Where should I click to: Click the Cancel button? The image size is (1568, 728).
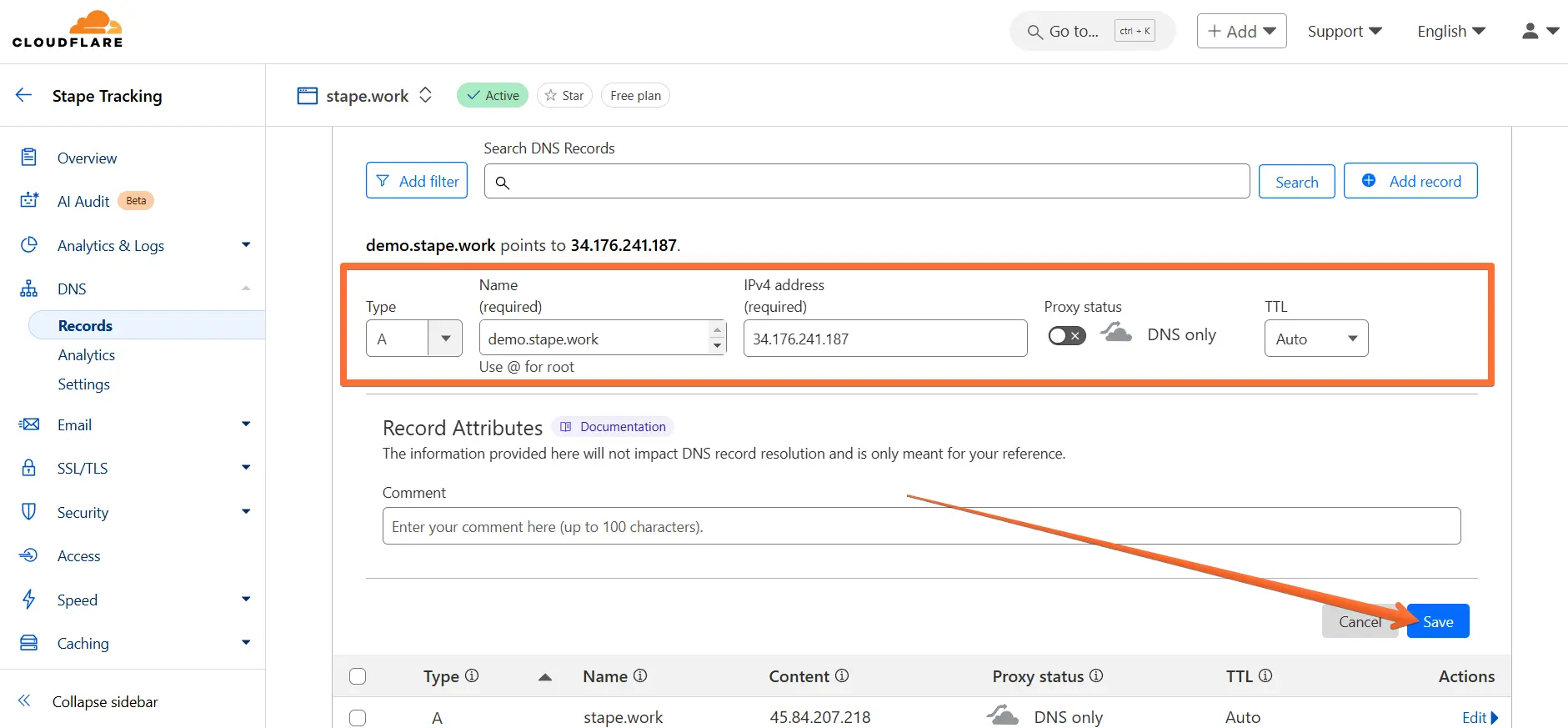(1360, 621)
